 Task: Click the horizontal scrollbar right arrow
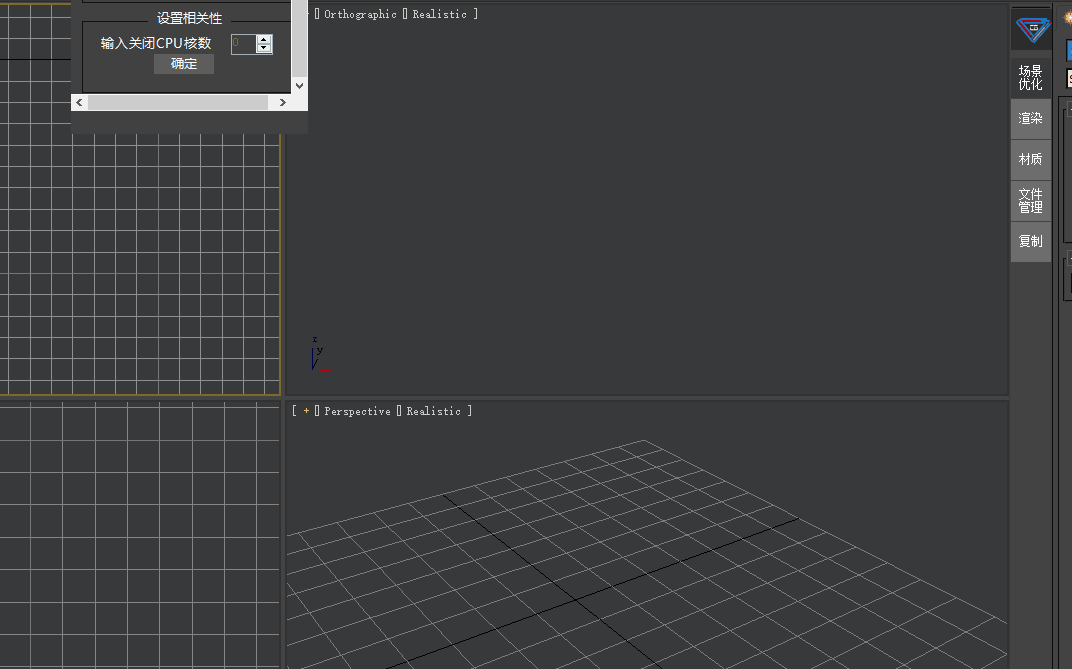(x=283, y=103)
